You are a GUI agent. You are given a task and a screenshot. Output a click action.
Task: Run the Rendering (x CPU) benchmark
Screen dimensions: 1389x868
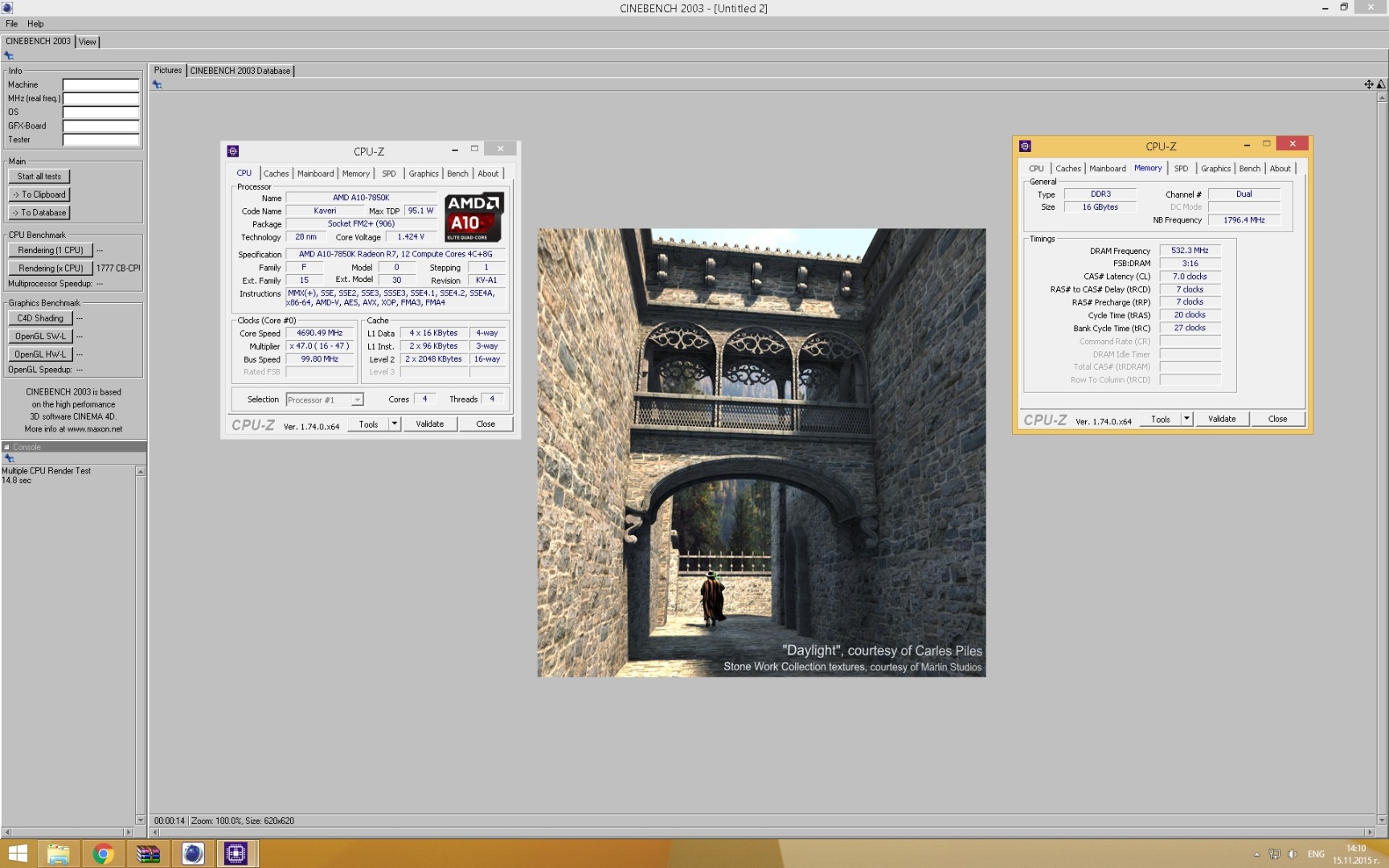tap(51, 268)
